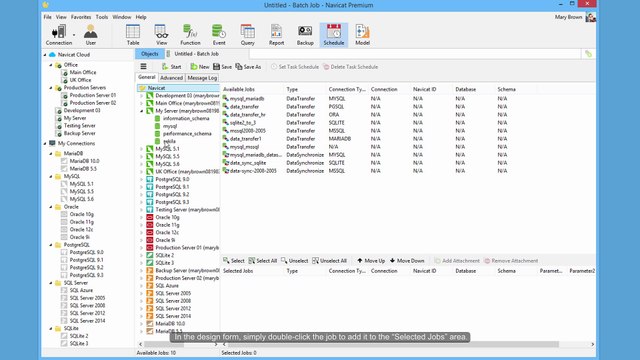Open the User toolbar icon

point(91,35)
